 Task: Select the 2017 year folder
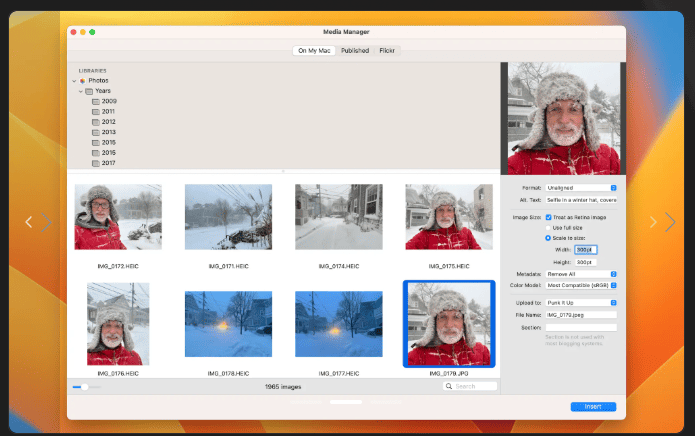(x=104, y=163)
